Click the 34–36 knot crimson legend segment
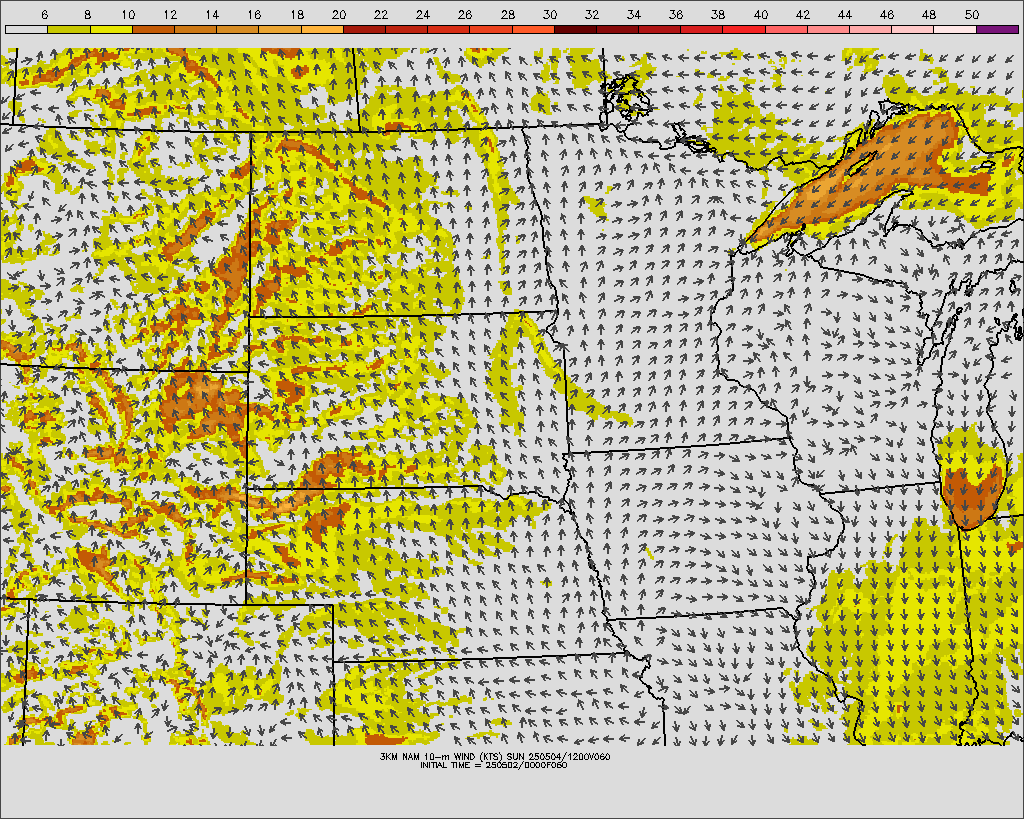 (x=660, y=29)
